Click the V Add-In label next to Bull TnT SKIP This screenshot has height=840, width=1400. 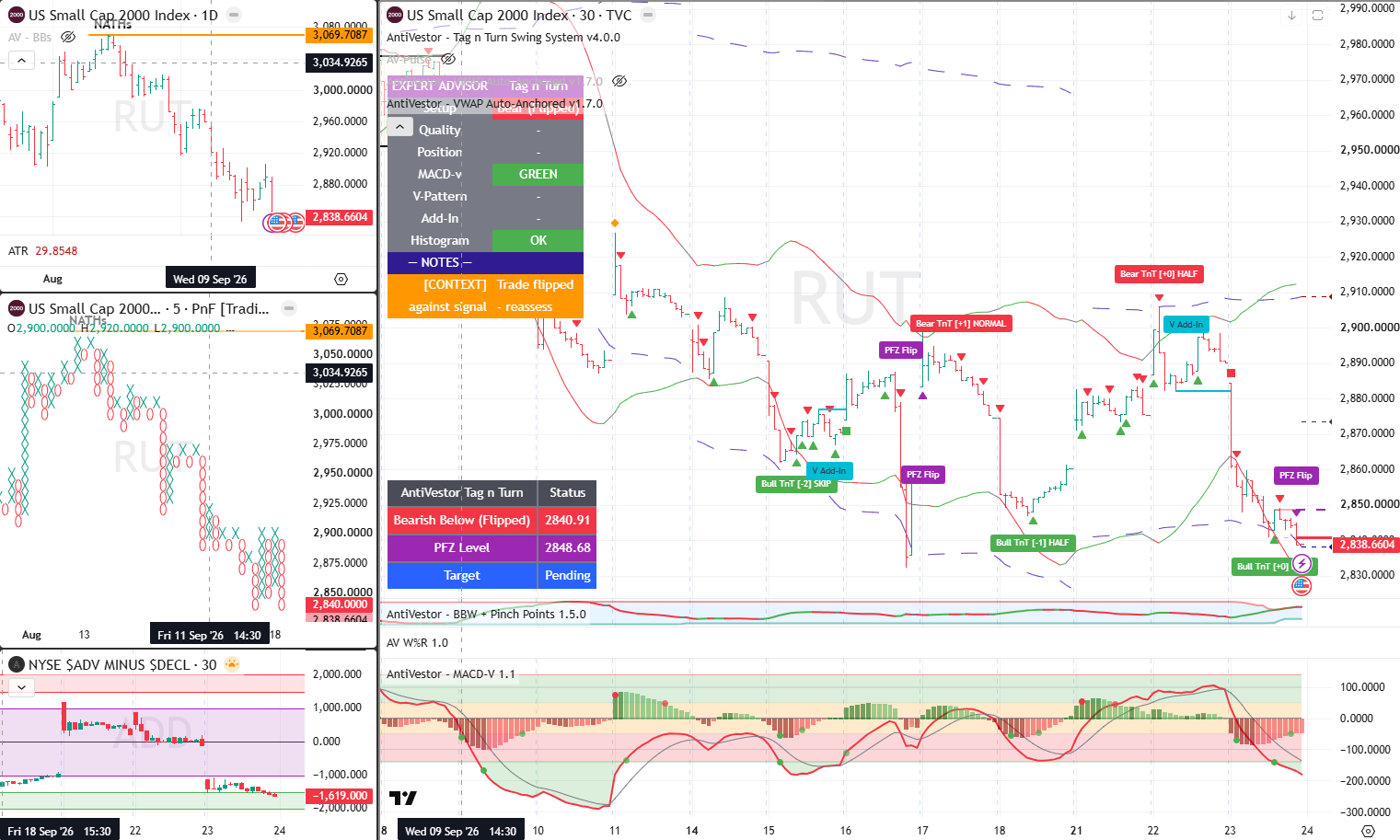point(829,471)
